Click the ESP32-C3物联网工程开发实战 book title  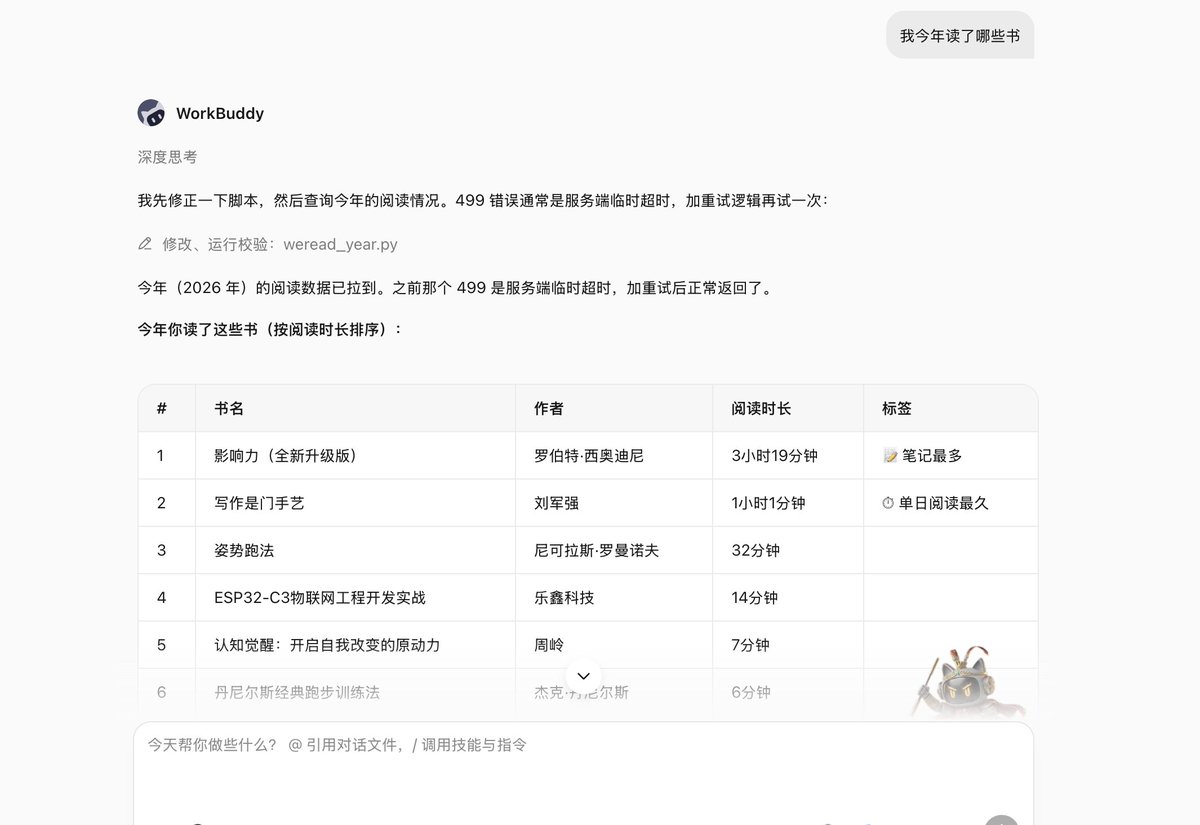pyautogui.click(x=320, y=598)
